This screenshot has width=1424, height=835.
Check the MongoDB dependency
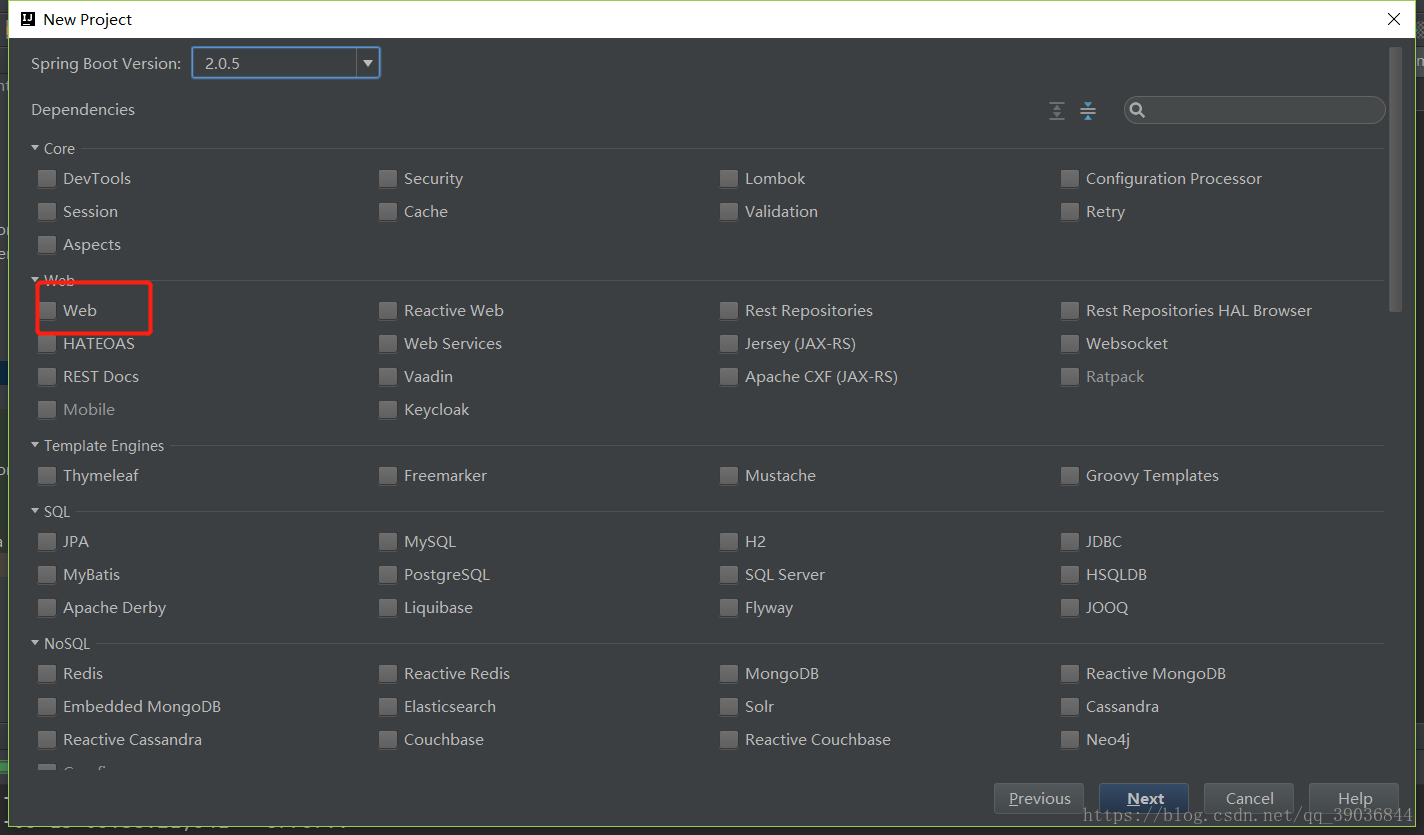[x=729, y=674]
